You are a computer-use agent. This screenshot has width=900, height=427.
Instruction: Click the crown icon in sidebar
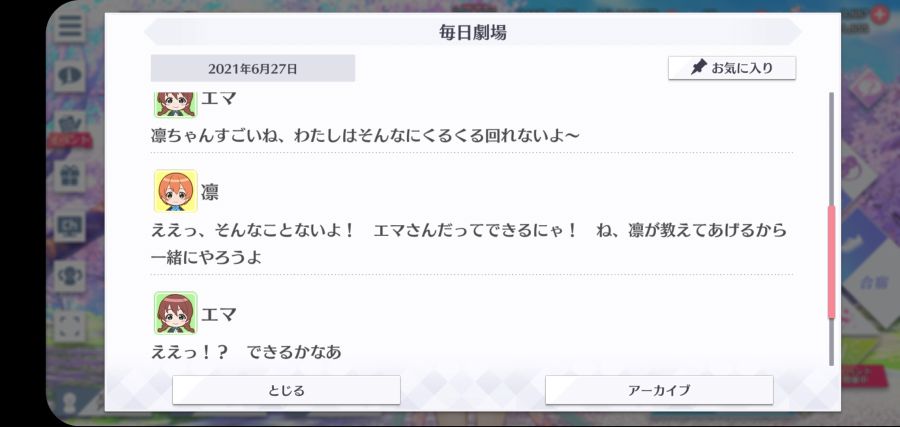pyautogui.click(x=70, y=123)
